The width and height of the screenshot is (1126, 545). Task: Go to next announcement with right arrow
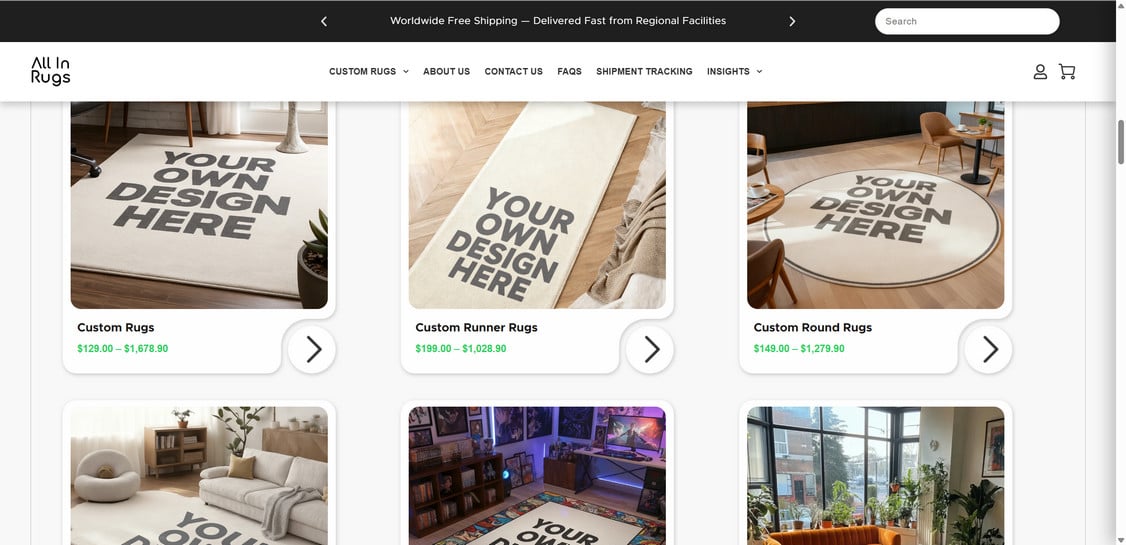[x=792, y=22]
